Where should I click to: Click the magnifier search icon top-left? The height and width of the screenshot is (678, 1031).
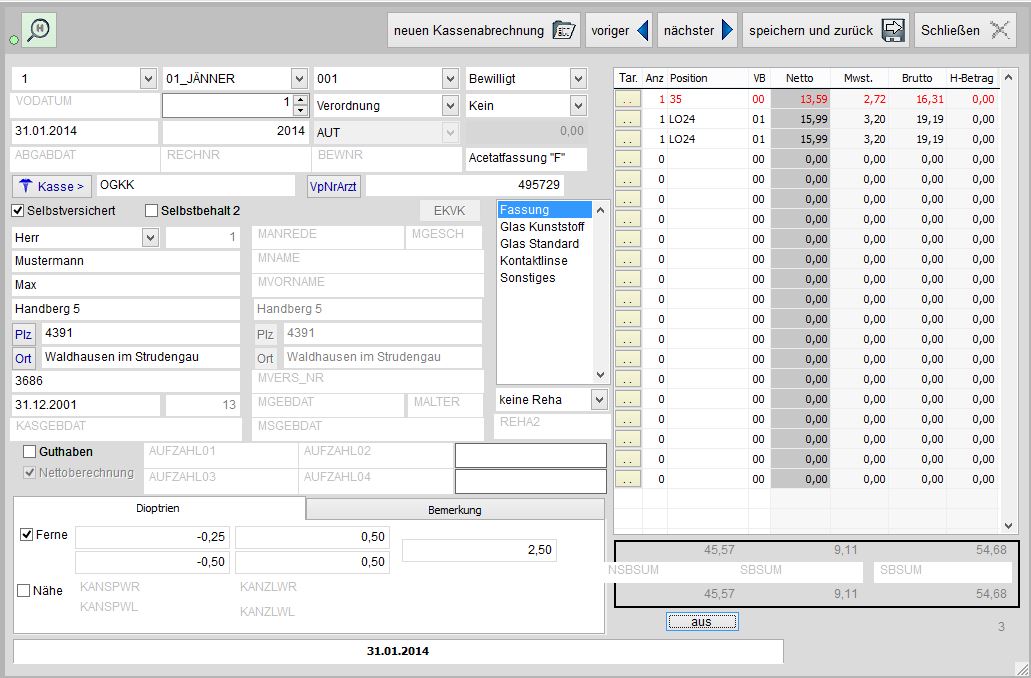pyautogui.click(x=39, y=31)
